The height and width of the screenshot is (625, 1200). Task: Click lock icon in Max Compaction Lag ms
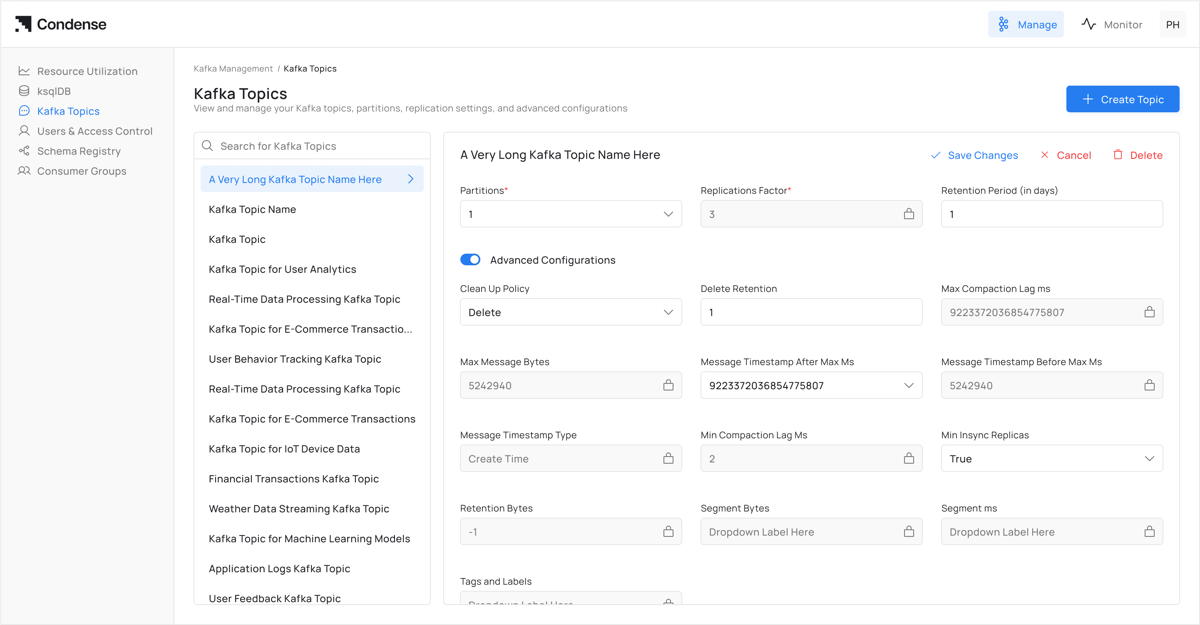(x=1149, y=312)
